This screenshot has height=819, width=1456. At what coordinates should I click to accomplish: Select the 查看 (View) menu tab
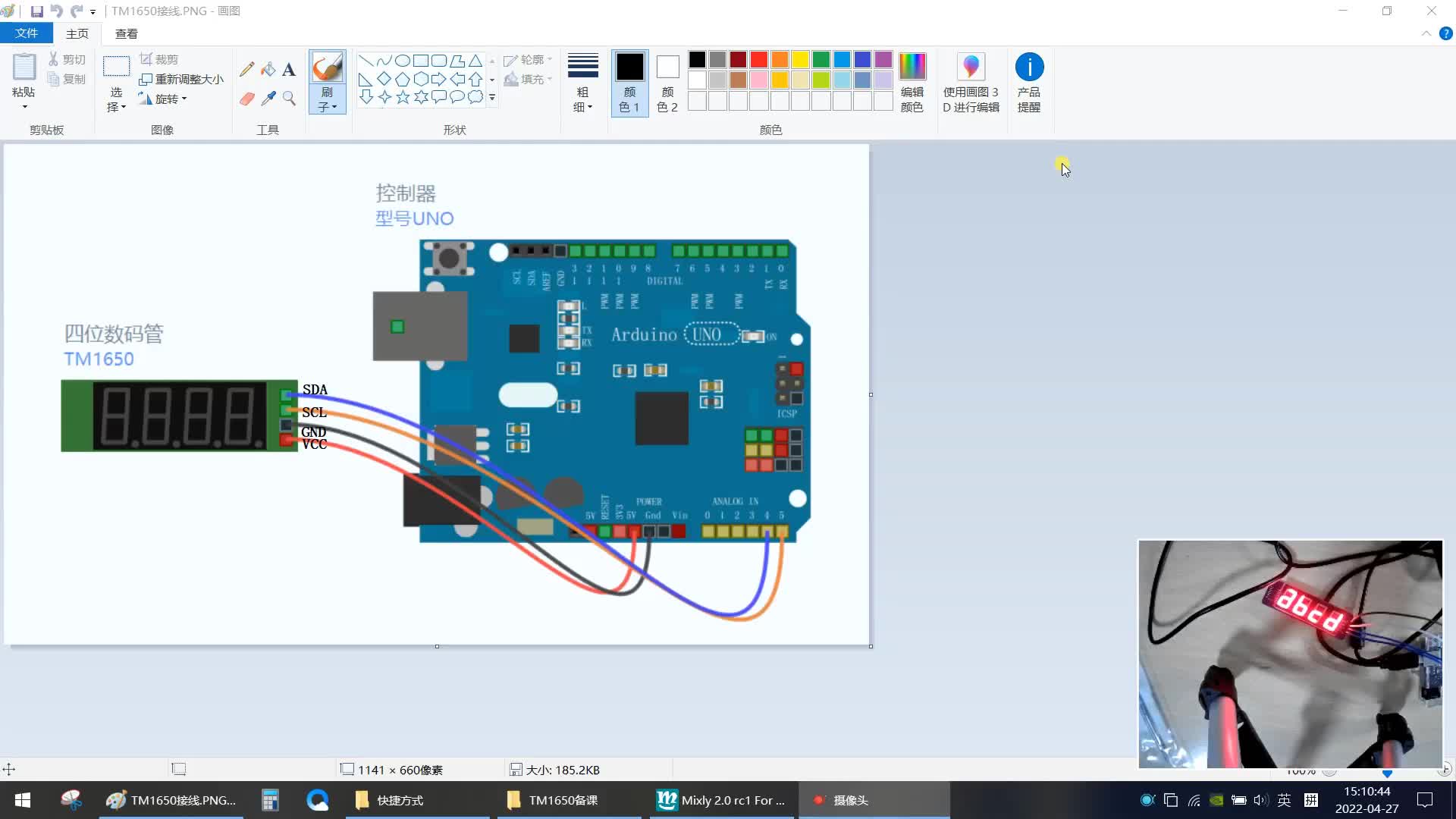pyautogui.click(x=126, y=33)
